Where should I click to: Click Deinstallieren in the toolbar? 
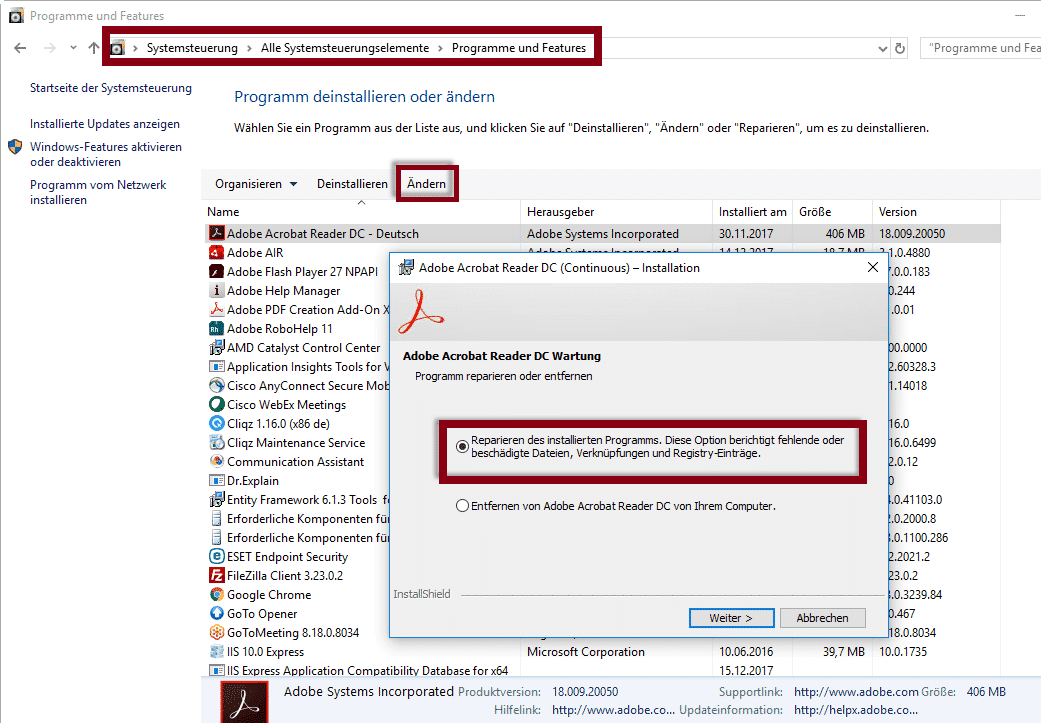click(x=352, y=184)
